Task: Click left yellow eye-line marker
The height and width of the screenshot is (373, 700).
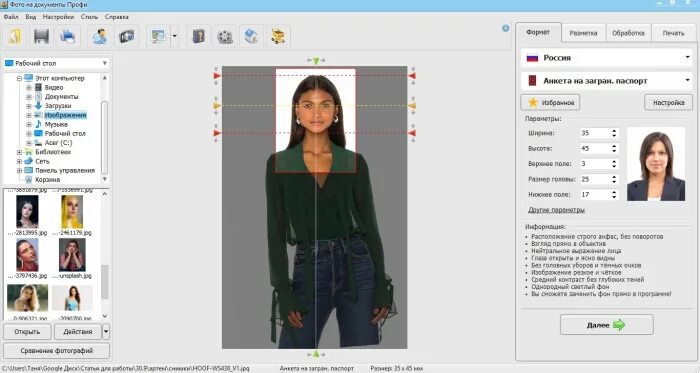Action: coord(217,106)
